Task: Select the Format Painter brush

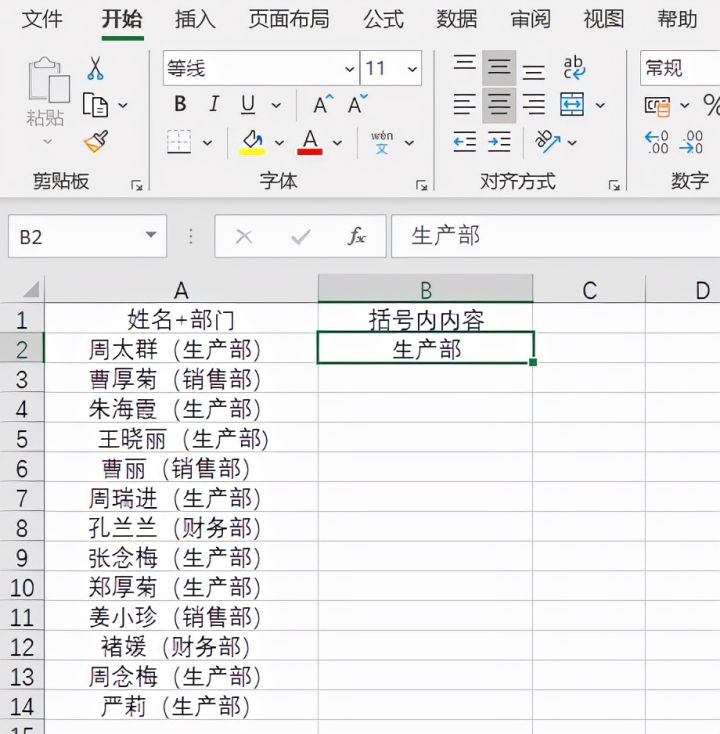Action: (x=96, y=141)
